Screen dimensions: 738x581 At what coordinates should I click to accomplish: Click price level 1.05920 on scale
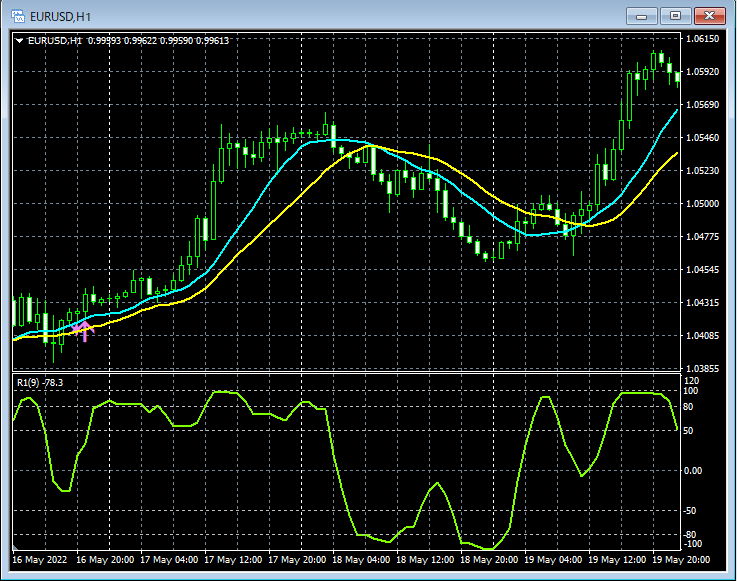point(703,72)
